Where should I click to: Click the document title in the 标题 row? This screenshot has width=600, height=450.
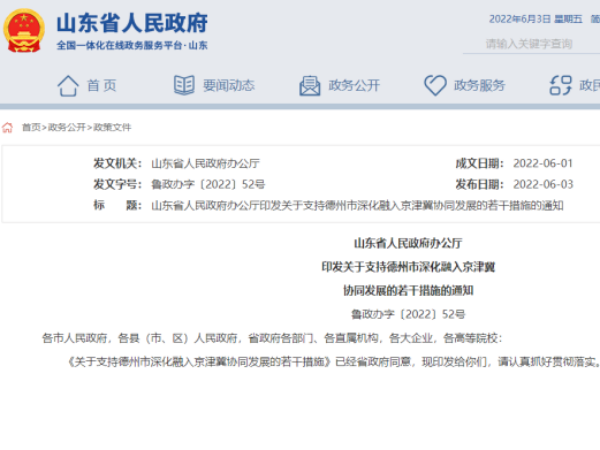point(358,205)
